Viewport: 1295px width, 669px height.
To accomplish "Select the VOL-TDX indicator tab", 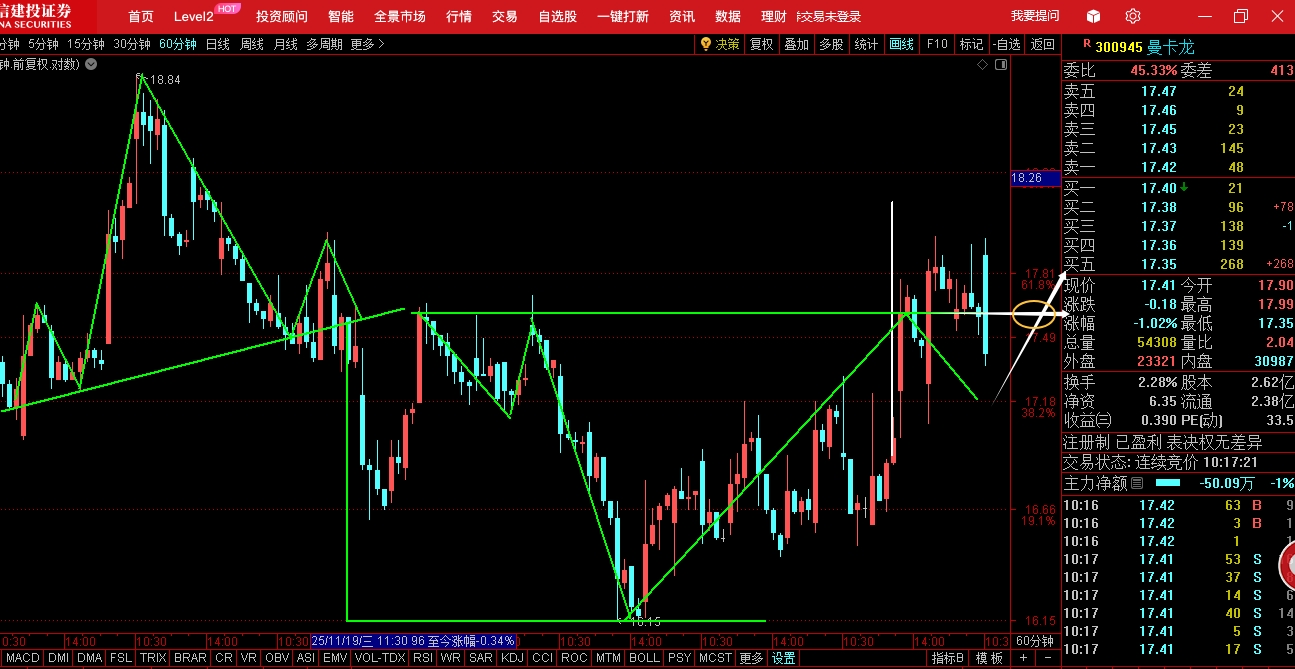I will coord(380,658).
